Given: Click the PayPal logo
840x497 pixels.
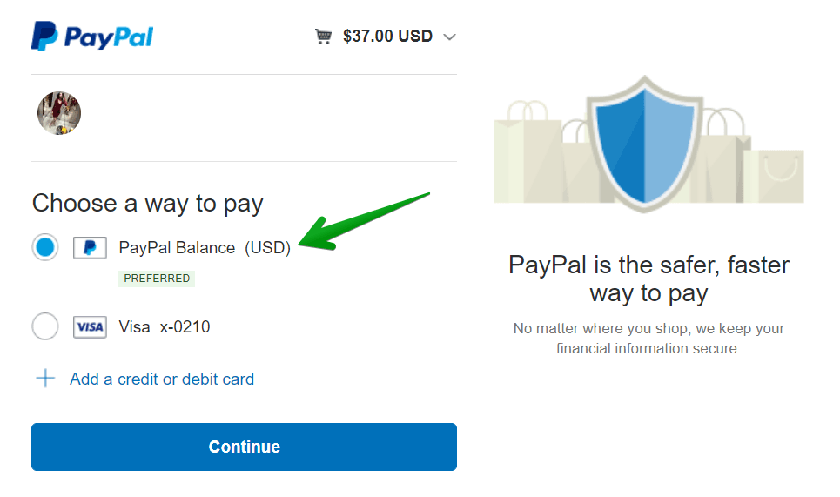Looking at the screenshot, I should (92, 37).
